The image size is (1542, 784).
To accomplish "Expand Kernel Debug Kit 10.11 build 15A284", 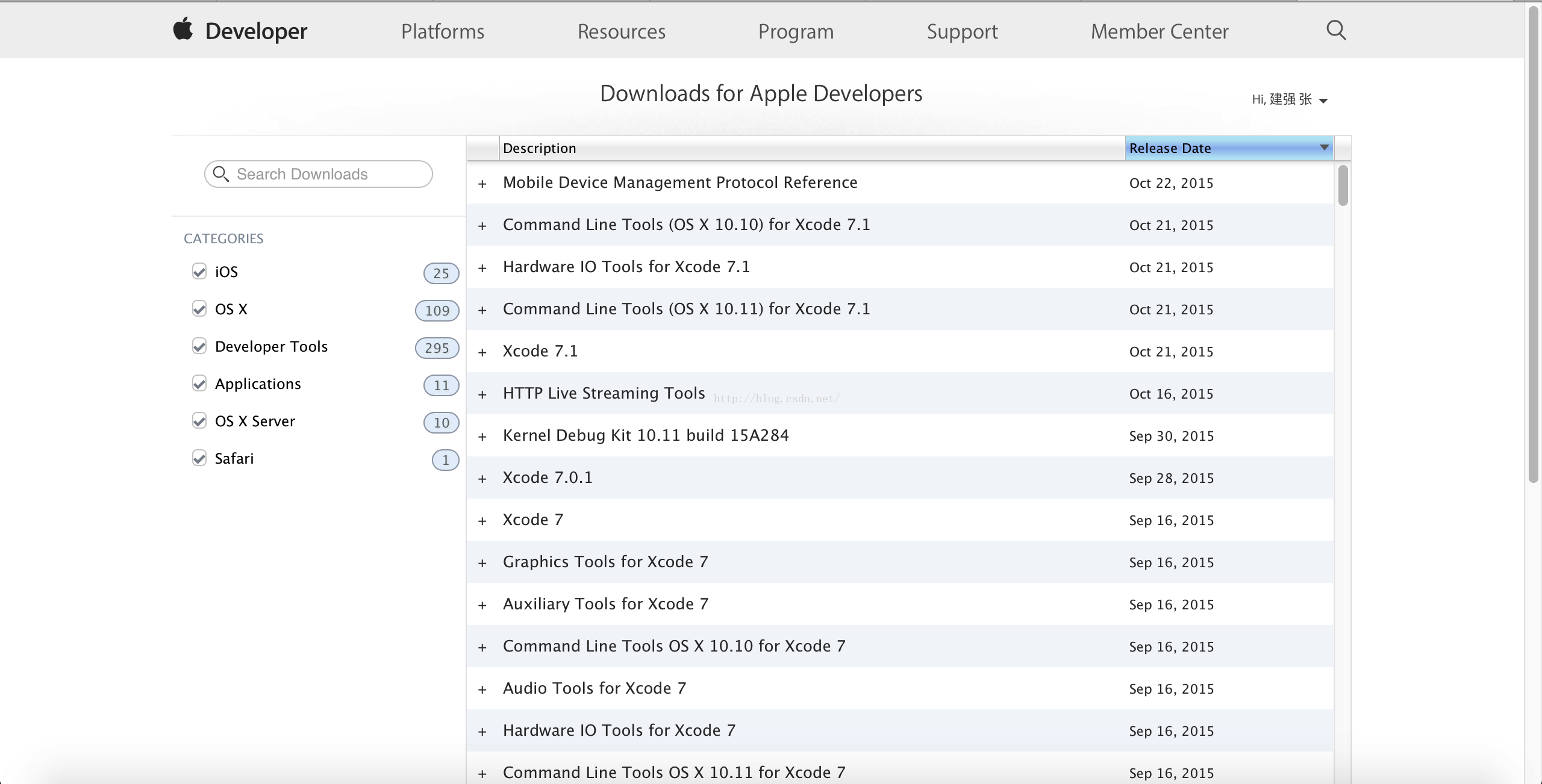I will [x=482, y=437].
